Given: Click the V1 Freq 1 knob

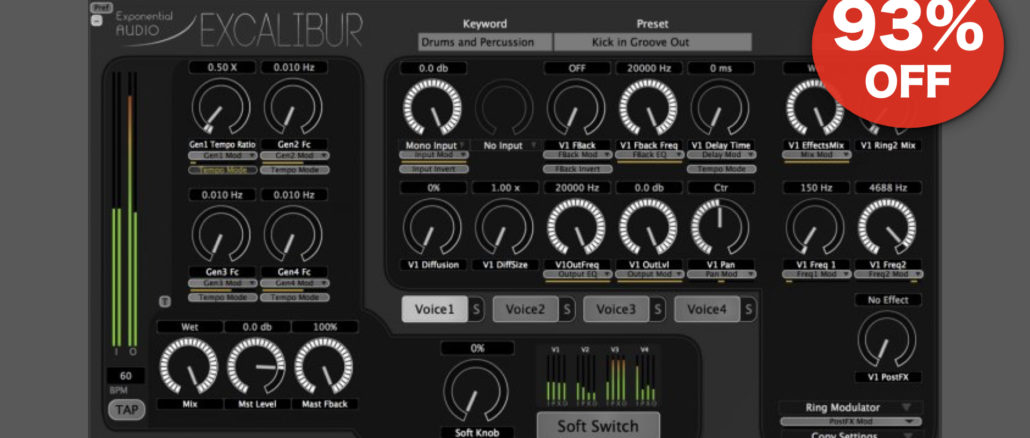Looking at the screenshot, I should tap(815, 227).
